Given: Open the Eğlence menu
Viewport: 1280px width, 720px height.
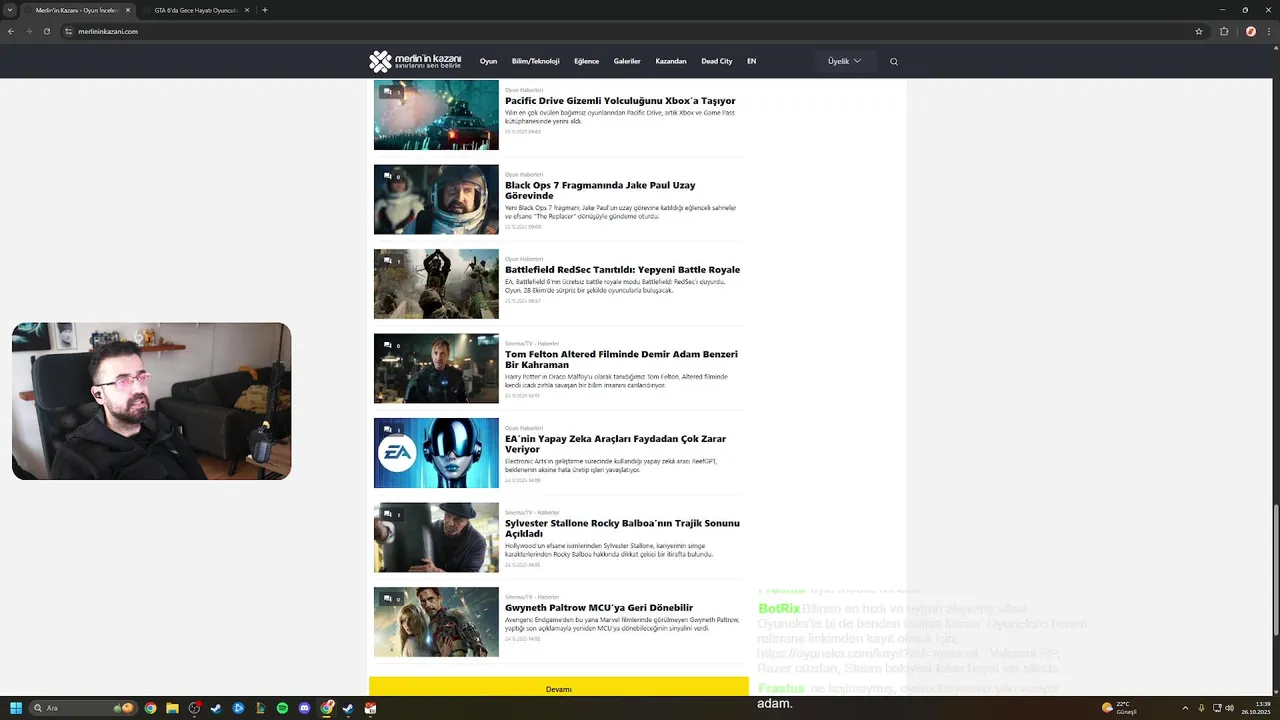Looking at the screenshot, I should (x=586, y=61).
